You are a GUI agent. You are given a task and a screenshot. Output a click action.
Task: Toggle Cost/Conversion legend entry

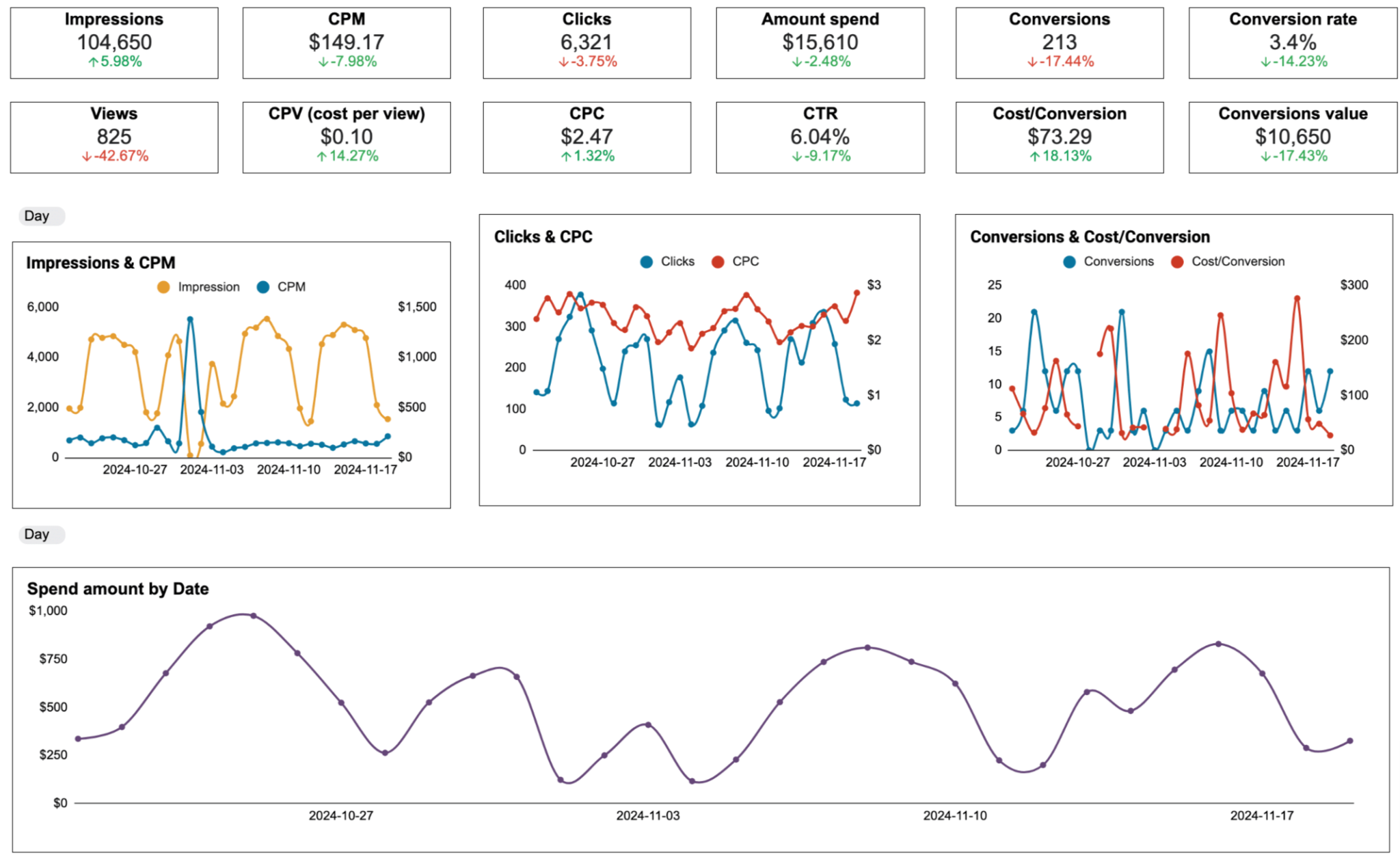click(x=1177, y=262)
